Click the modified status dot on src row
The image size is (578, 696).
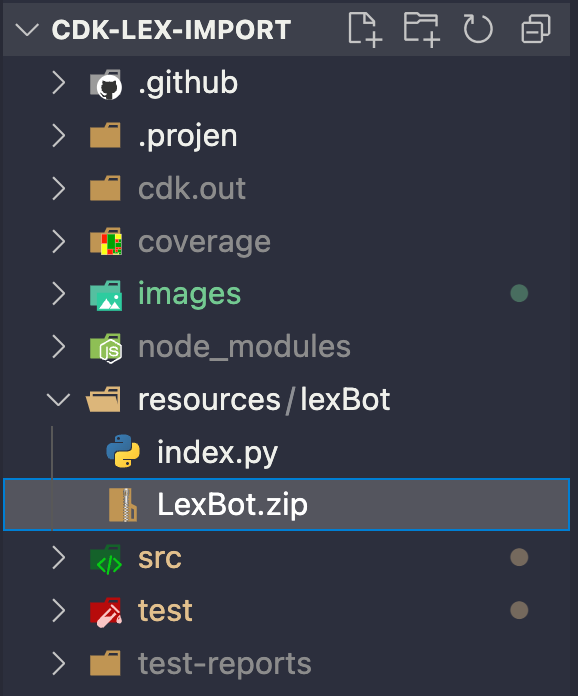tap(519, 558)
